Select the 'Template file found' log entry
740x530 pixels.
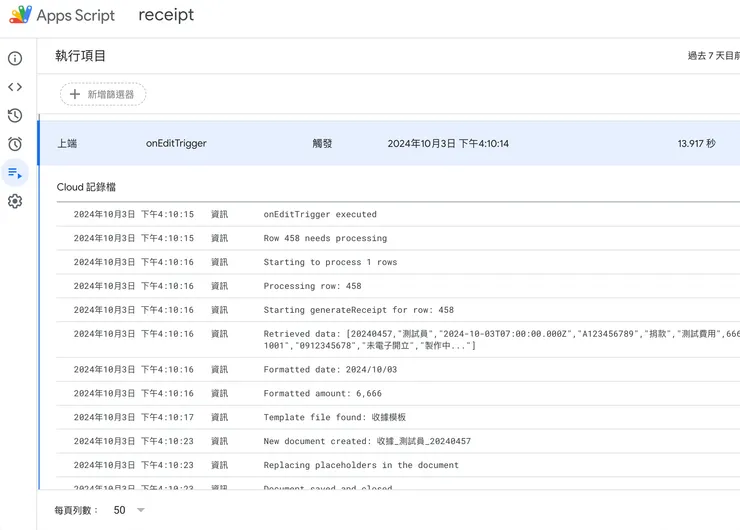point(398,417)
